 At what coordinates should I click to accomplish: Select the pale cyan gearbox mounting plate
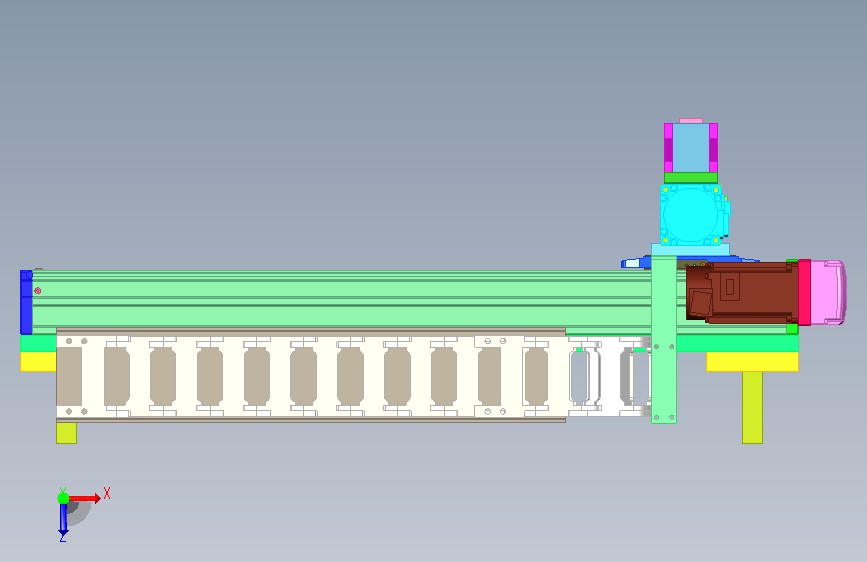(x=691, y=250)
